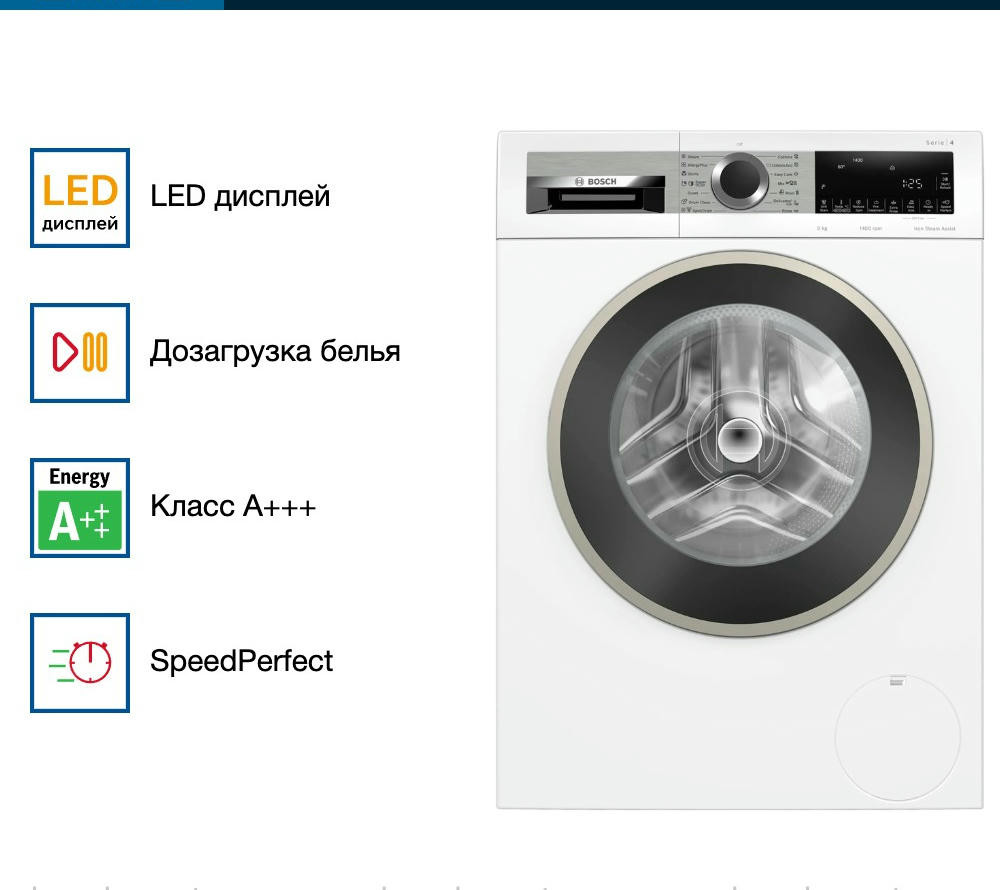Click the SpeedPerfect text label

241,661
